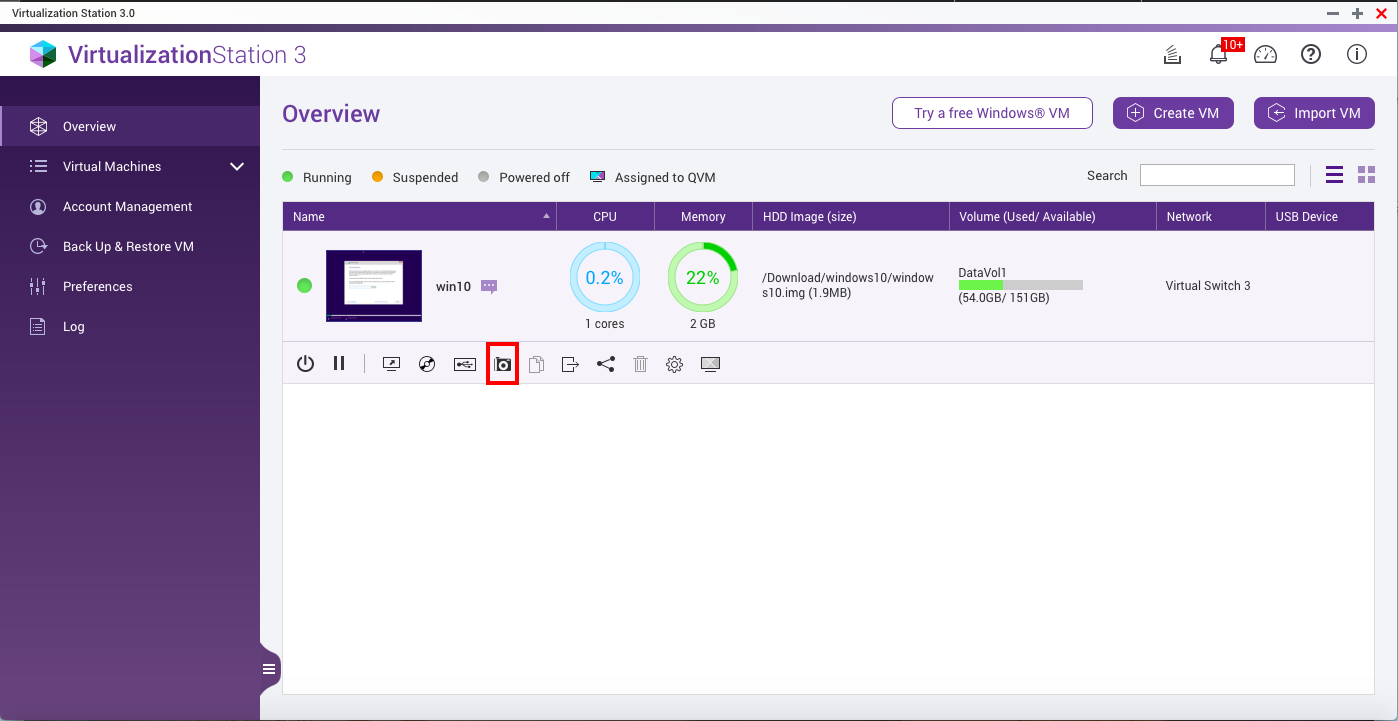Click the Network column header
This screenshot has height=721, width=1398.
pyautogui.click(x=1210, y=216)
